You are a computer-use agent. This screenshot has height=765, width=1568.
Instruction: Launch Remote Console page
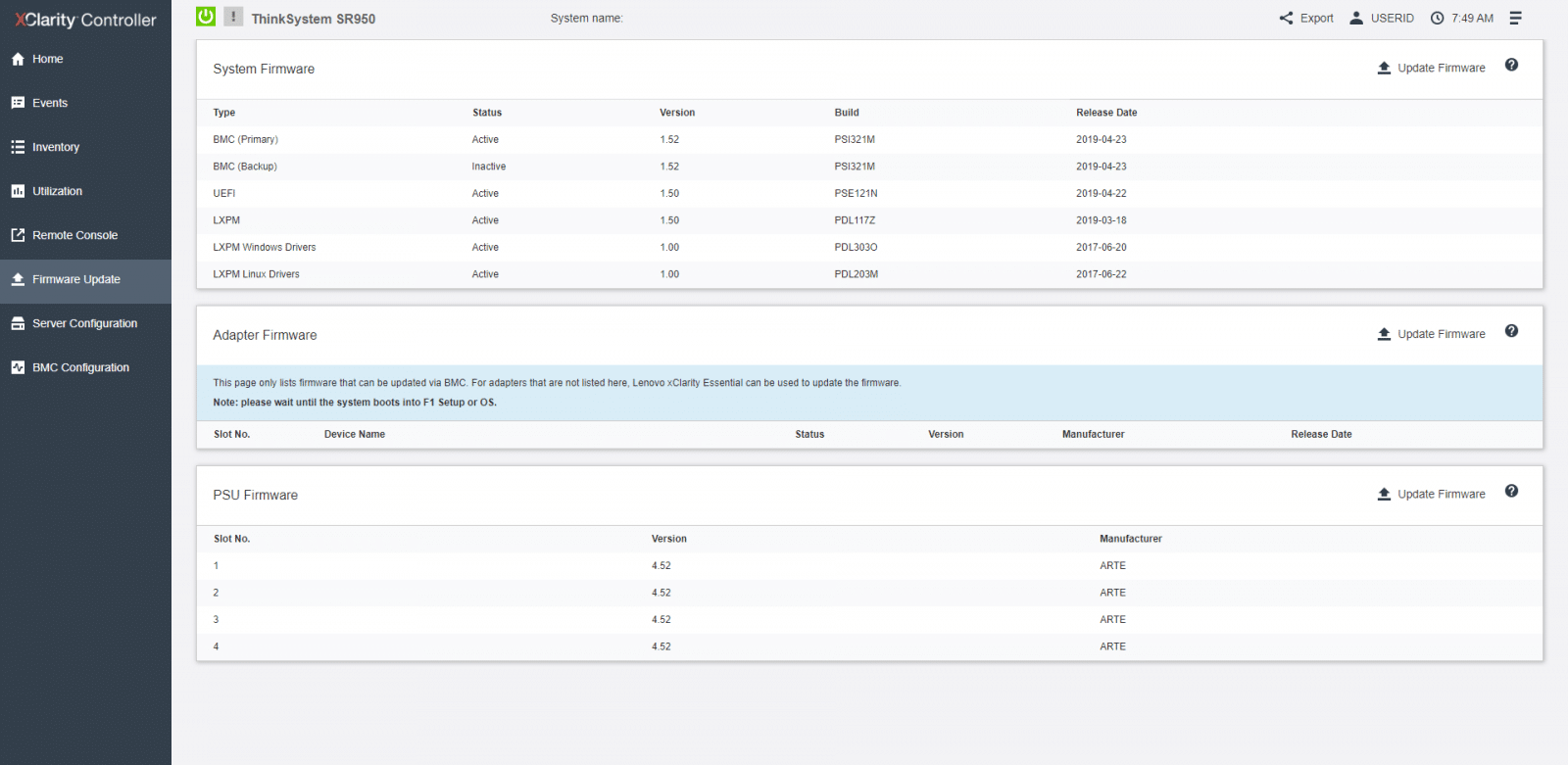tap(85, 235)
